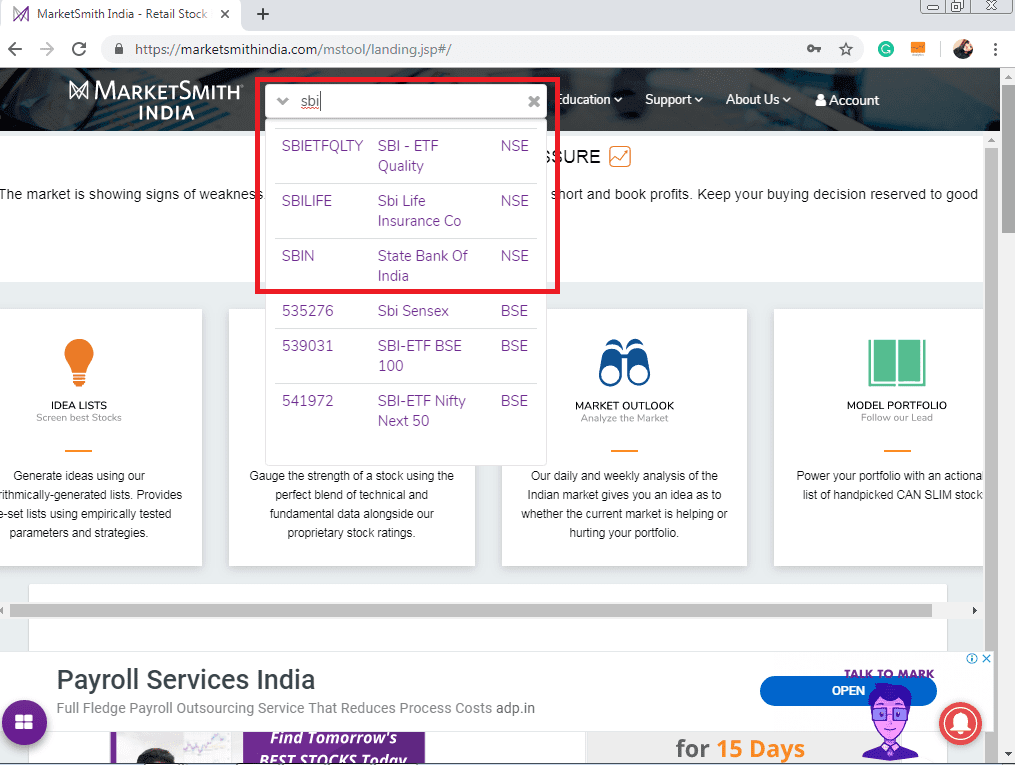Click the orange extension icon
The width and height of the screenshot is (1015, 765).
pos(917,49)
